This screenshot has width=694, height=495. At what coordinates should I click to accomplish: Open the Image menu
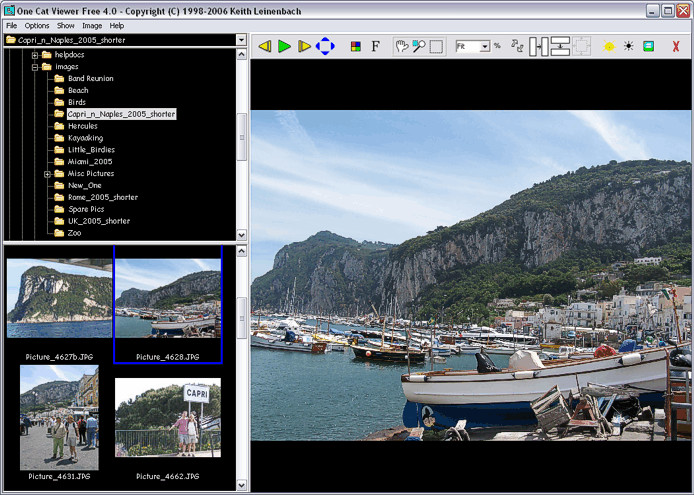[92, 26]
